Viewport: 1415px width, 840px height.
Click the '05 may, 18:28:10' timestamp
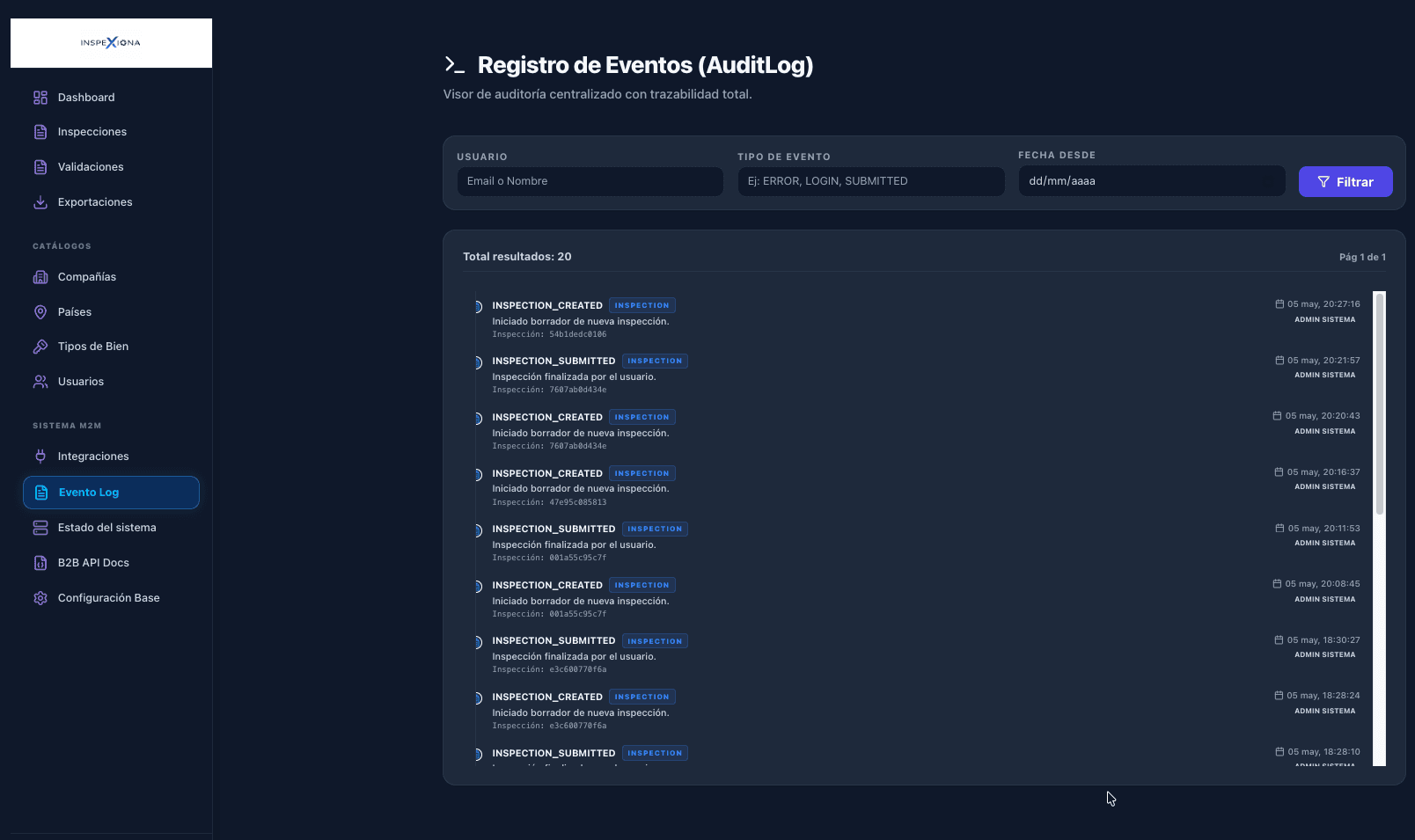pos(1323,752)
